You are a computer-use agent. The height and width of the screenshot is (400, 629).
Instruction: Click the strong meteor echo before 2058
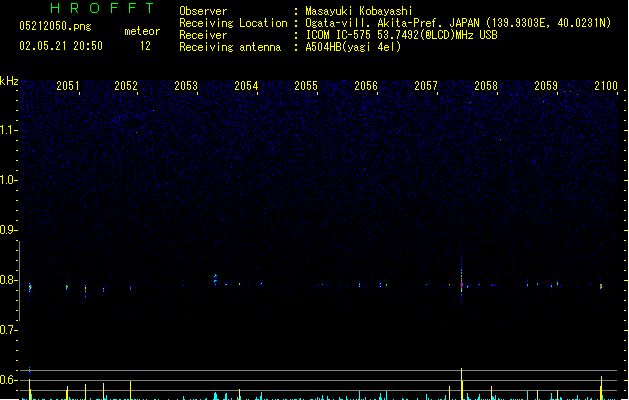point(462,283)
